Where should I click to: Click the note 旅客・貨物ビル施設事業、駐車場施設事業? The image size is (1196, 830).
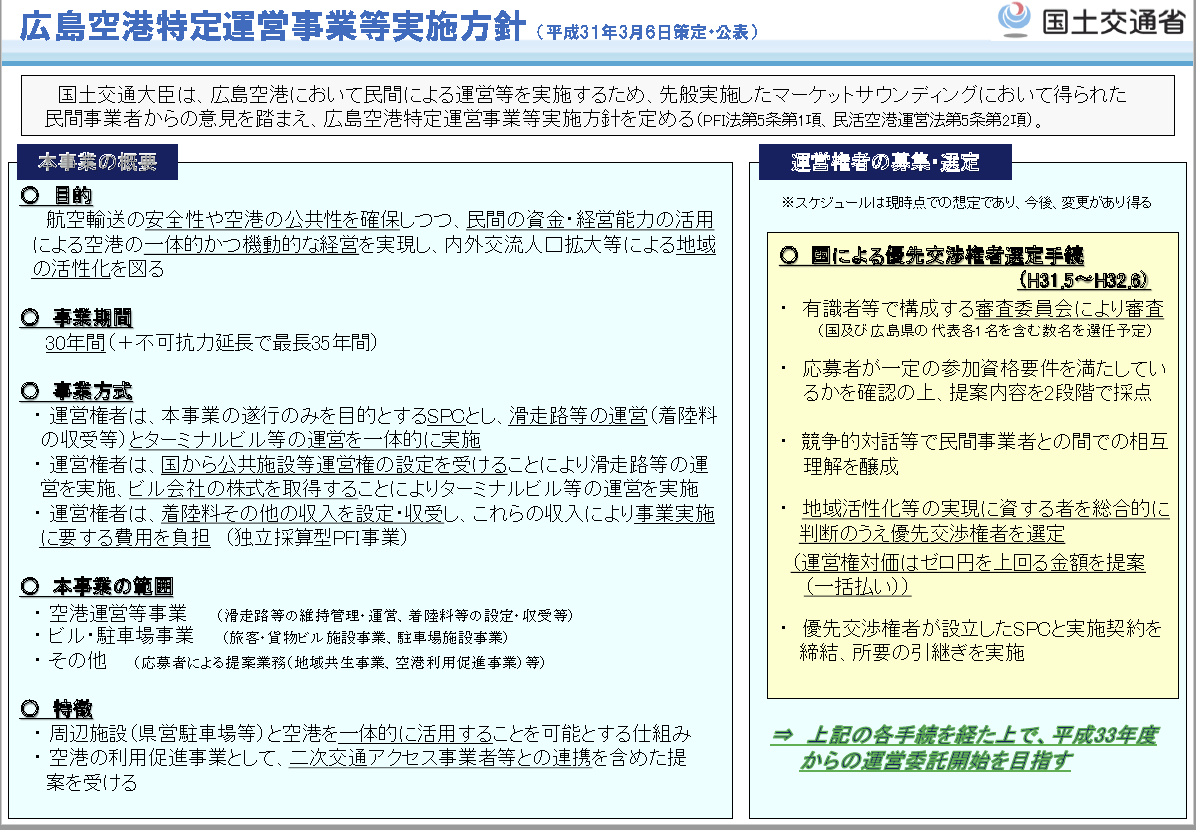(365, 638)
